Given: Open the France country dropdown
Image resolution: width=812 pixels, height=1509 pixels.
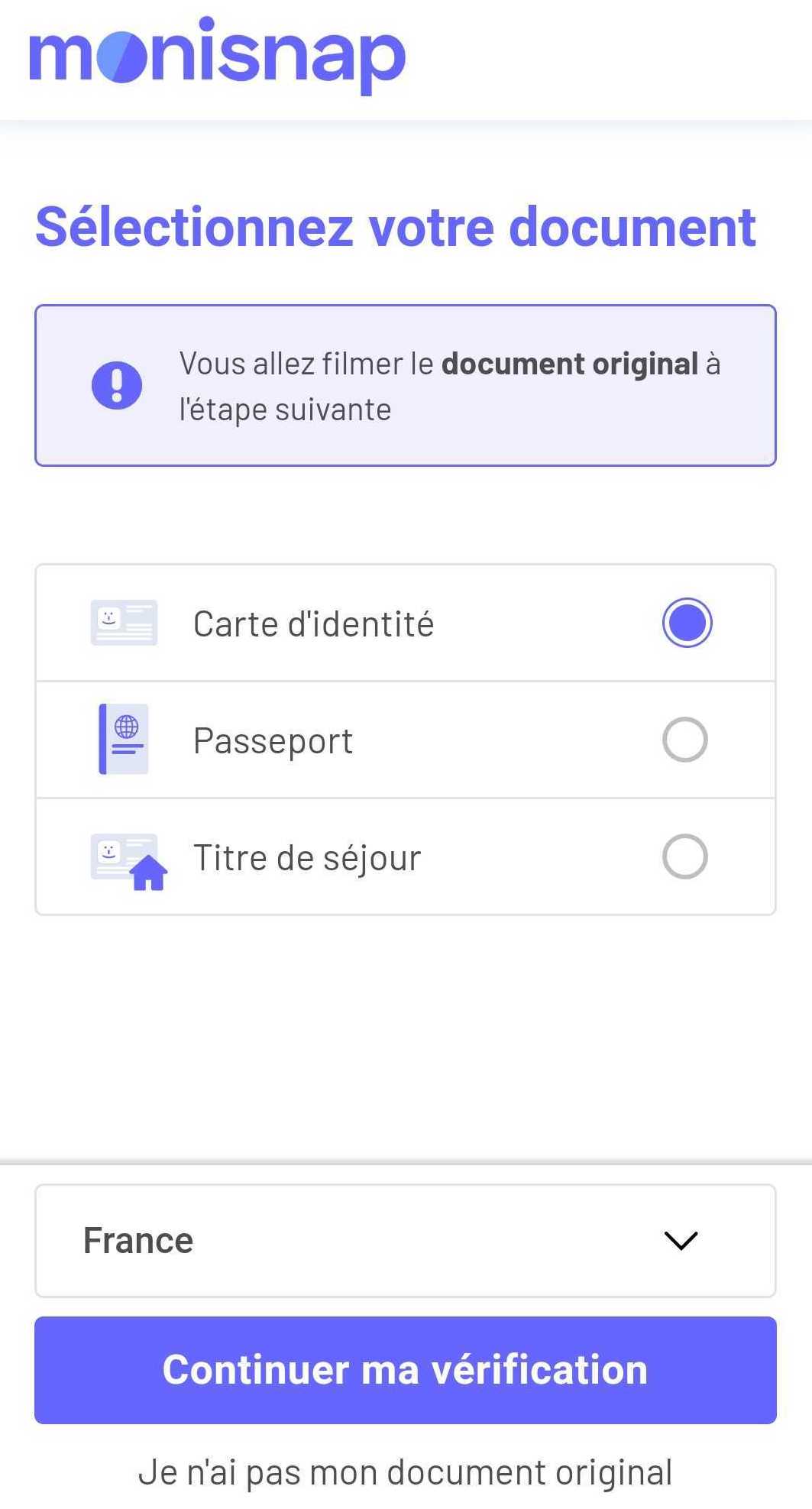Looking at the screenshot, I should pyautogui.click(x=405, y=1240).
